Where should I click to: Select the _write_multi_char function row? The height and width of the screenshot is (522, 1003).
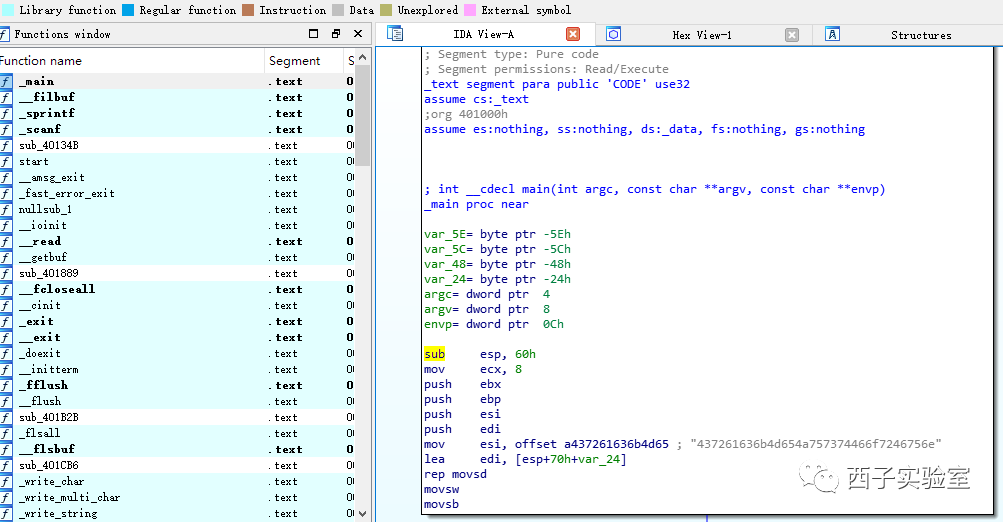tap(178, 497)
